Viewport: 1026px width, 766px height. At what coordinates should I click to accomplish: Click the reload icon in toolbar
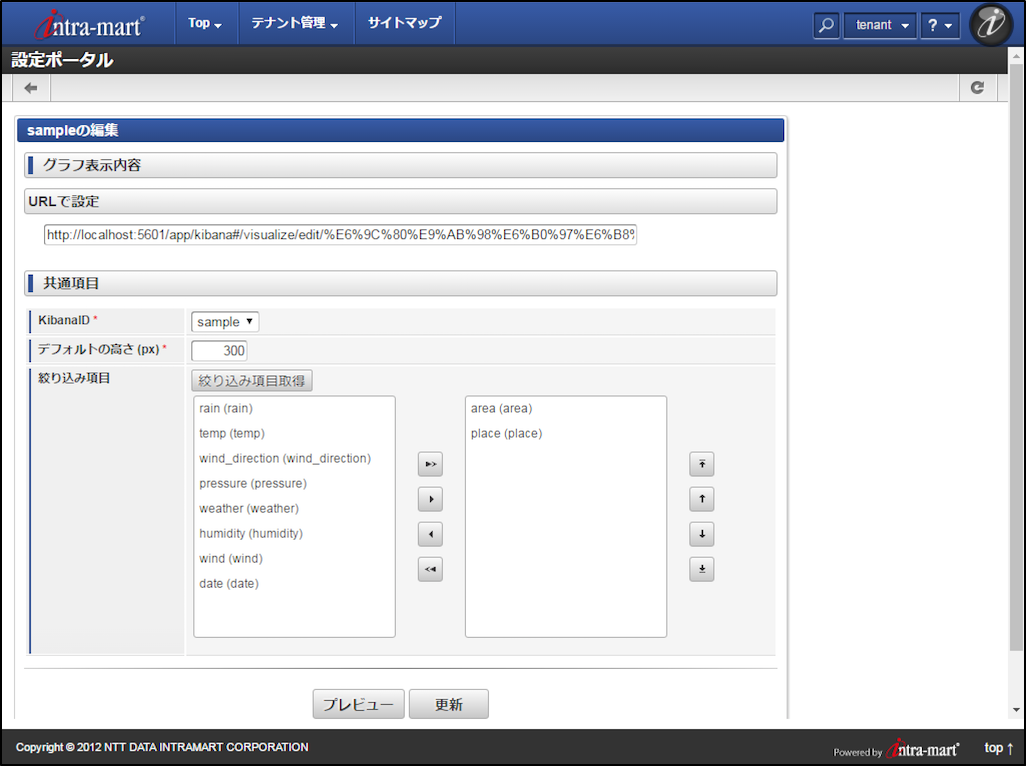977,88
